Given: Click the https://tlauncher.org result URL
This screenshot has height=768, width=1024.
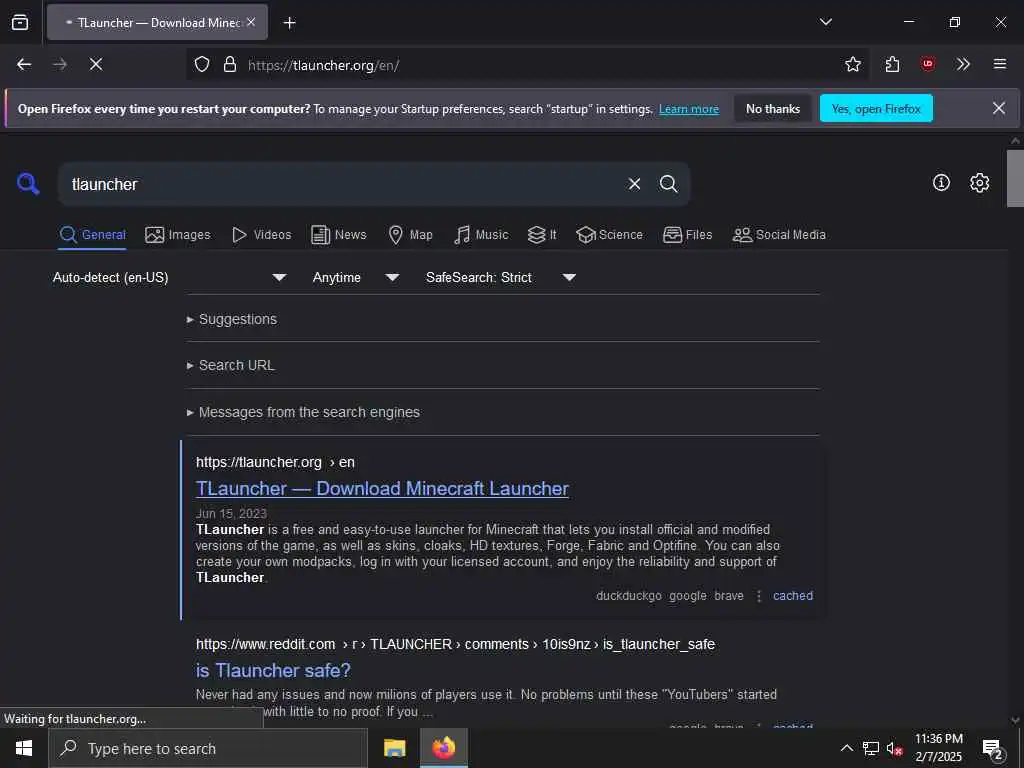Looking at the screenshot, I should pos(275,462).
